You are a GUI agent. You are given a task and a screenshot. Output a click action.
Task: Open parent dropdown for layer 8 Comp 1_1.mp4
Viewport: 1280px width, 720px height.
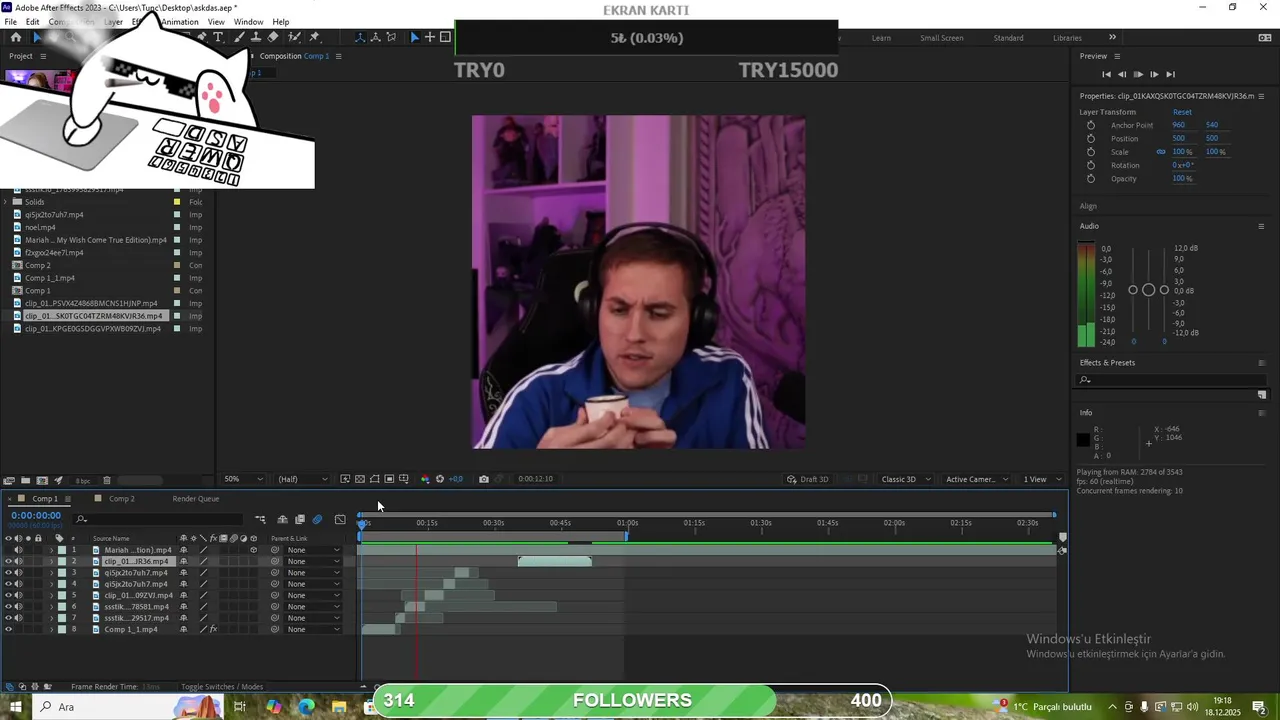click(313, 629)
